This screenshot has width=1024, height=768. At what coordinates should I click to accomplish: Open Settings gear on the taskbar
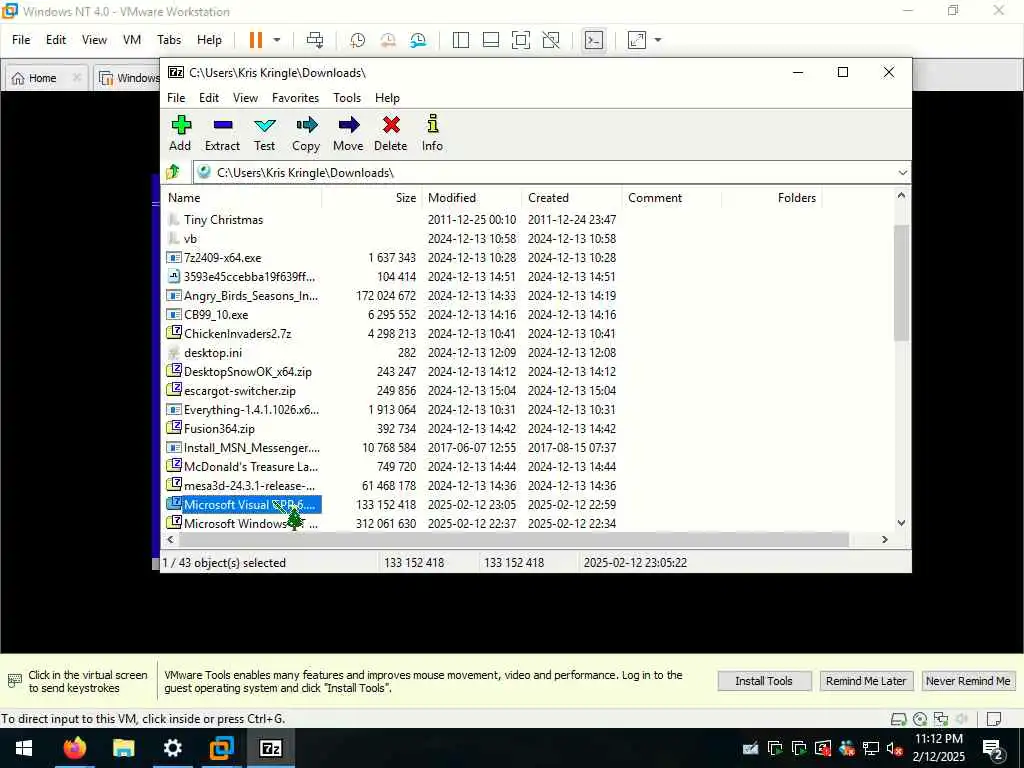172,748
